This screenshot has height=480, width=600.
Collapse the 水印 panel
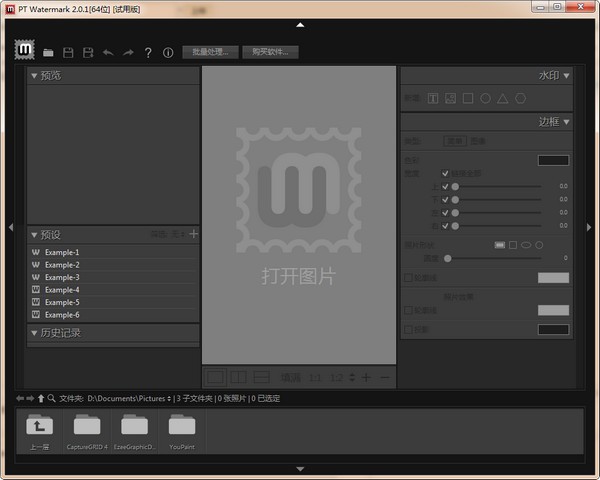tap(566, 75)
